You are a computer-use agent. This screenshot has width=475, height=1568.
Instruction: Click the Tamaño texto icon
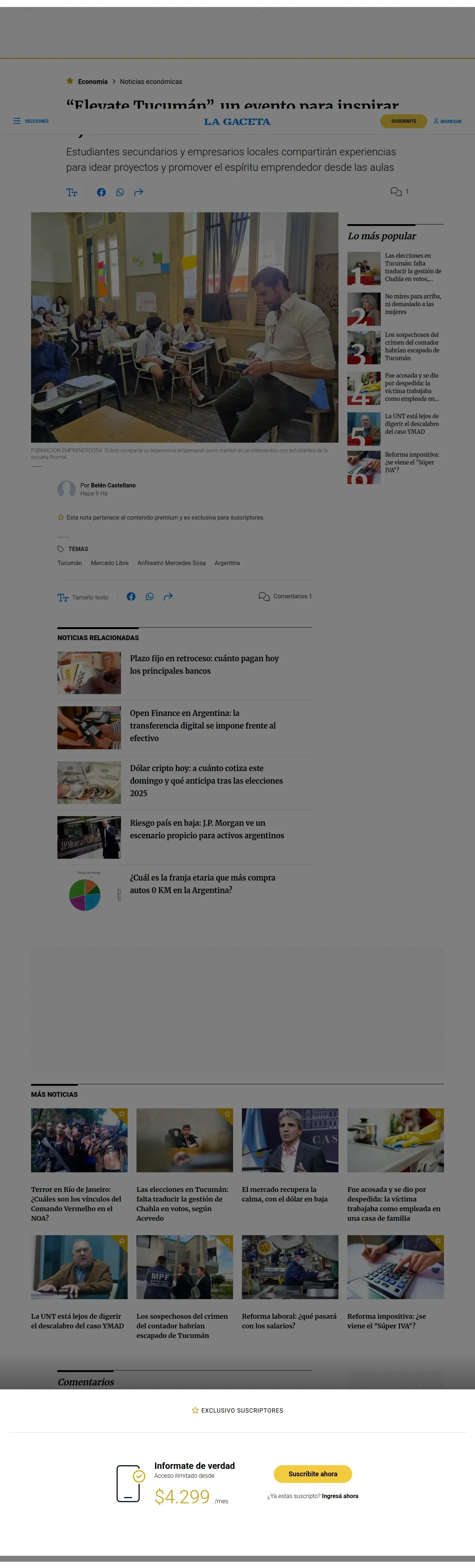pos(63,597)
